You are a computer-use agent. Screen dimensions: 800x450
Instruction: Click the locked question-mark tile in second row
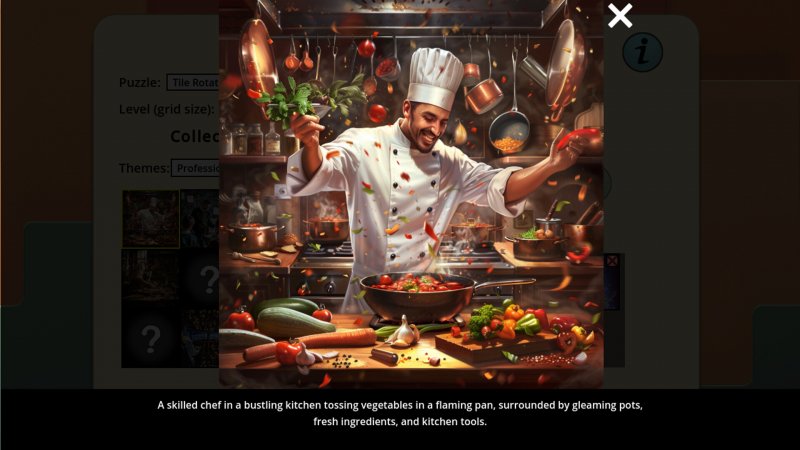pos(202,278)
